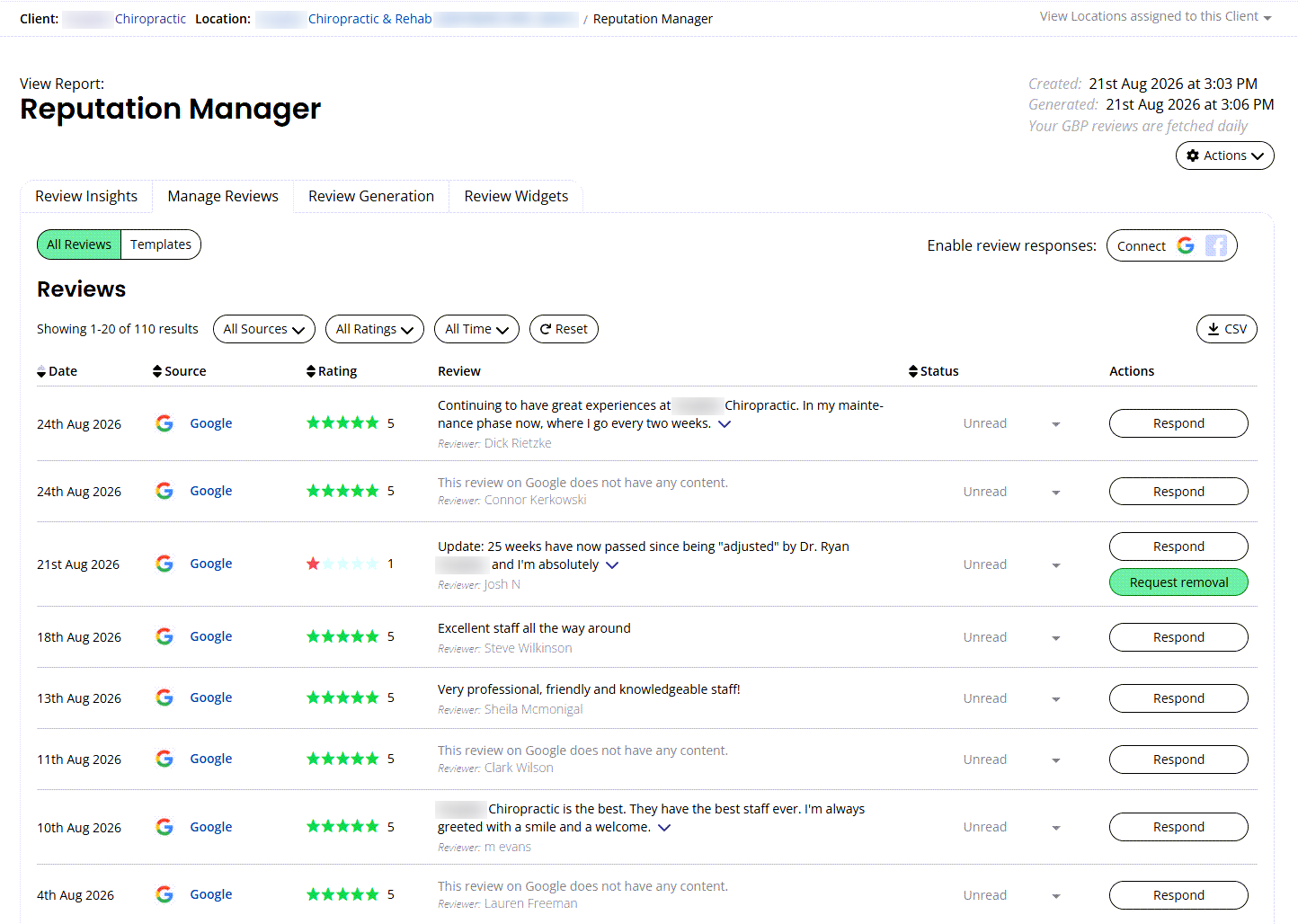Sort reviews by the Rating column arrows
The height and width of the screenshot is (924, 1298).
point(311,371)
